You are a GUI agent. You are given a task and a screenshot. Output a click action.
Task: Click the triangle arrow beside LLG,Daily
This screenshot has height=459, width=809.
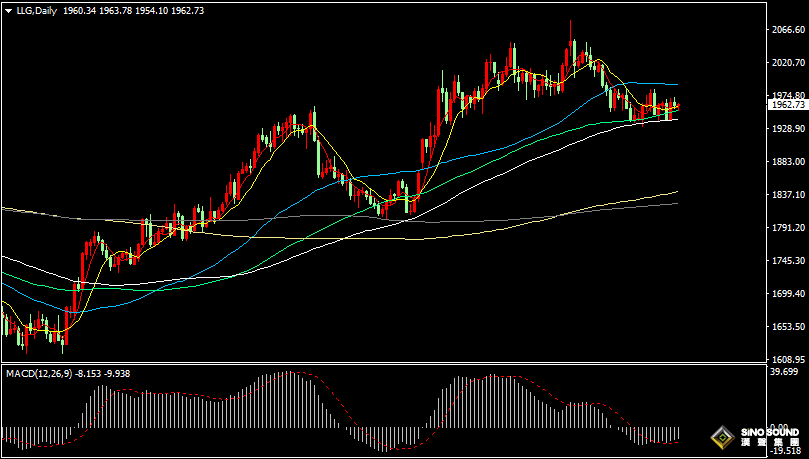tap(8, 10)
